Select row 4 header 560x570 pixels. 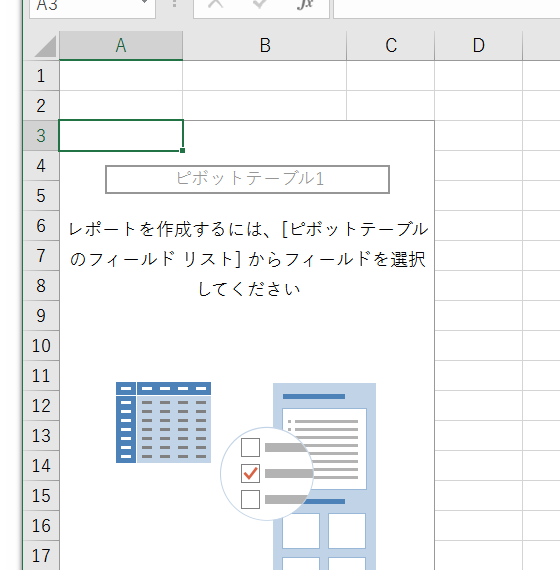coord(41,166)
